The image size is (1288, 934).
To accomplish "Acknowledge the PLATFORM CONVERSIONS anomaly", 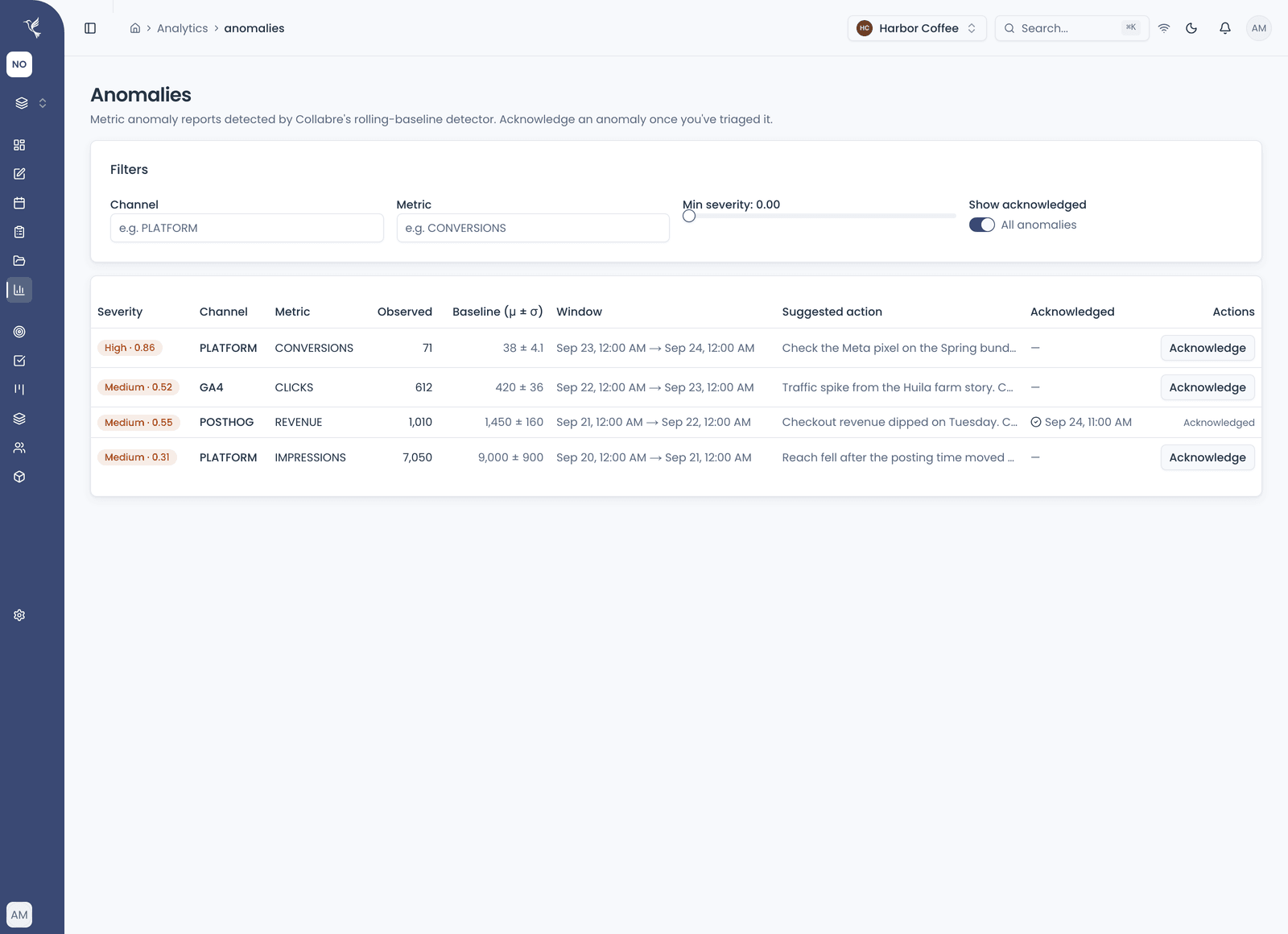I will tap(1207, 348).
